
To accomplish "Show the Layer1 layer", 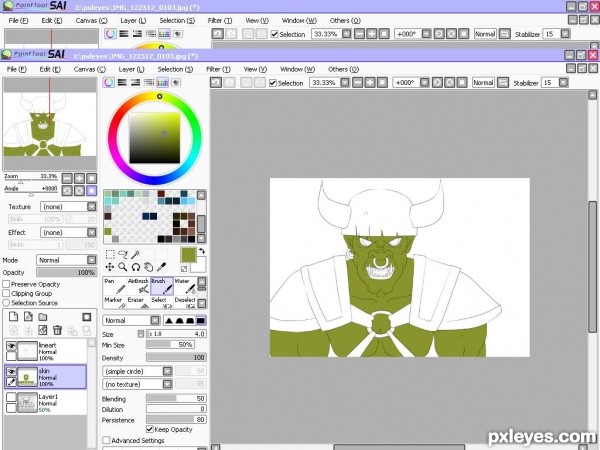I will [11, 397].
